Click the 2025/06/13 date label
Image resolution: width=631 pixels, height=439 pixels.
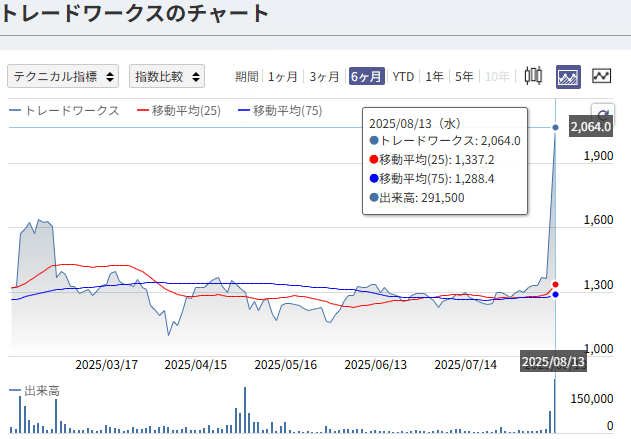coord(375,365)
